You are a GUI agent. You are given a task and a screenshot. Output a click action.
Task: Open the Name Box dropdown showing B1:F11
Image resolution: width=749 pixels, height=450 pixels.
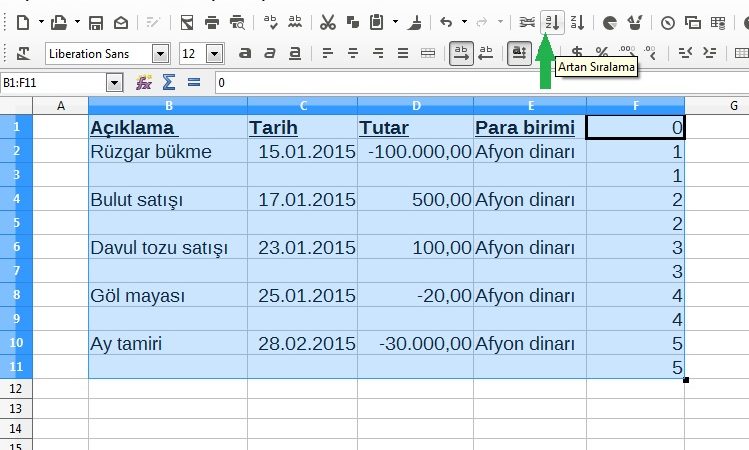[x=114, y=83]
